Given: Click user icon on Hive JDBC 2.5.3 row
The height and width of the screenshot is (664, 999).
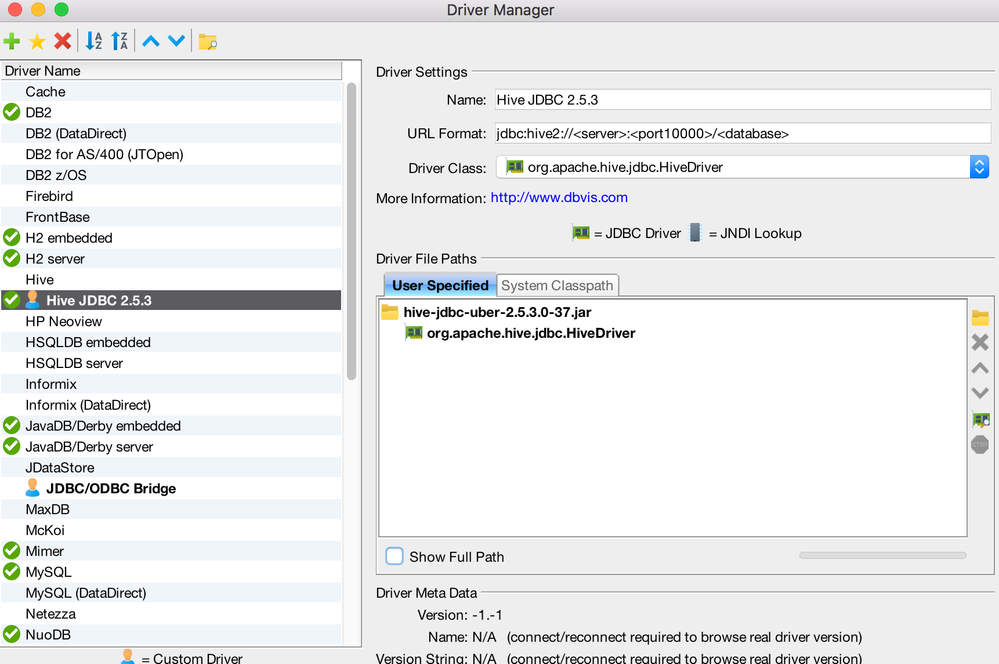Looking at the screenshot, I should (32, 300).
